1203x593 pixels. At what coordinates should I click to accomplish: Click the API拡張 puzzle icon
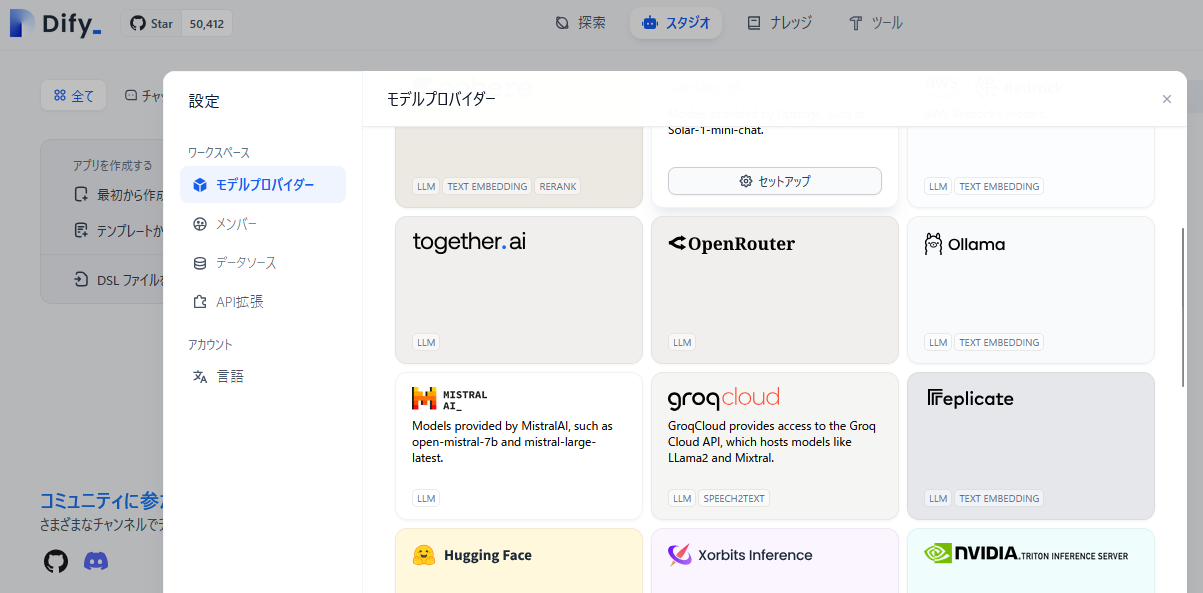pyautogui.click(x=200, y=302)
